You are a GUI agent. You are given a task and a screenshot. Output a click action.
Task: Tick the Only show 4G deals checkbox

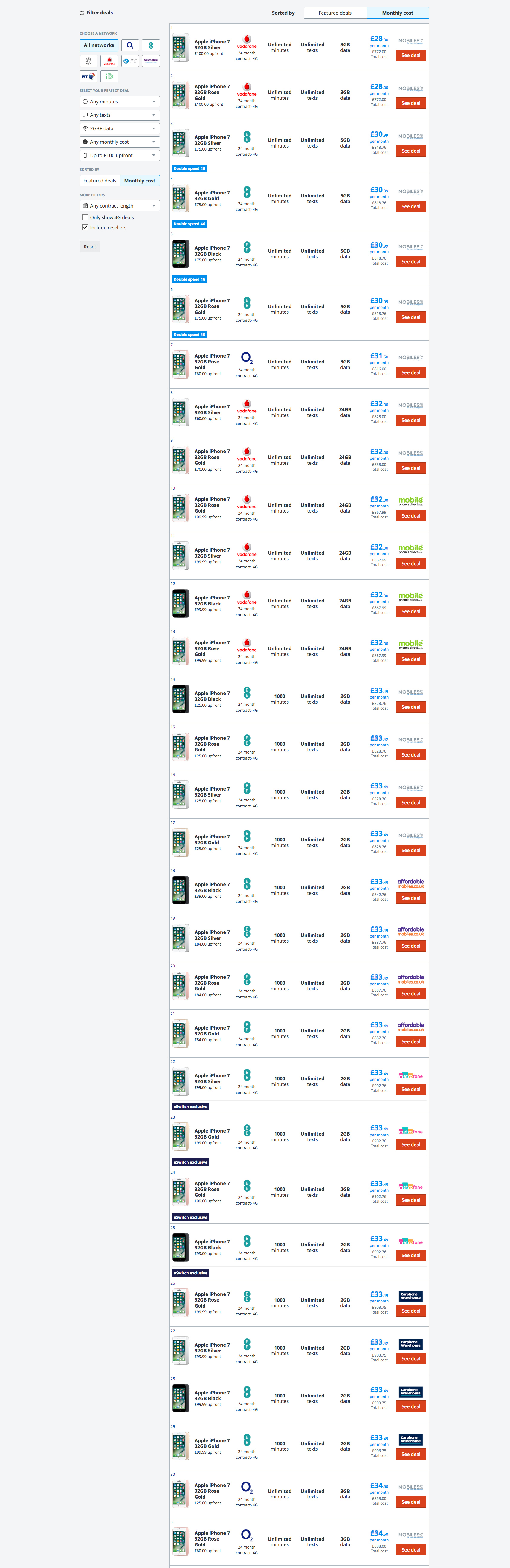pos(85,217)
